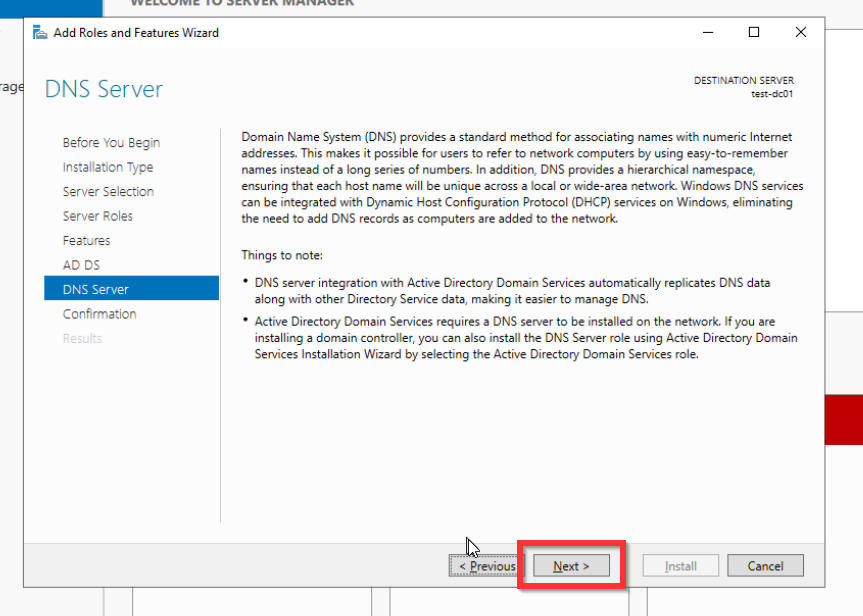The width and height of the screenshot is (863, 616).
Task: Maximize the wizard window
Action: pos(754,32)
